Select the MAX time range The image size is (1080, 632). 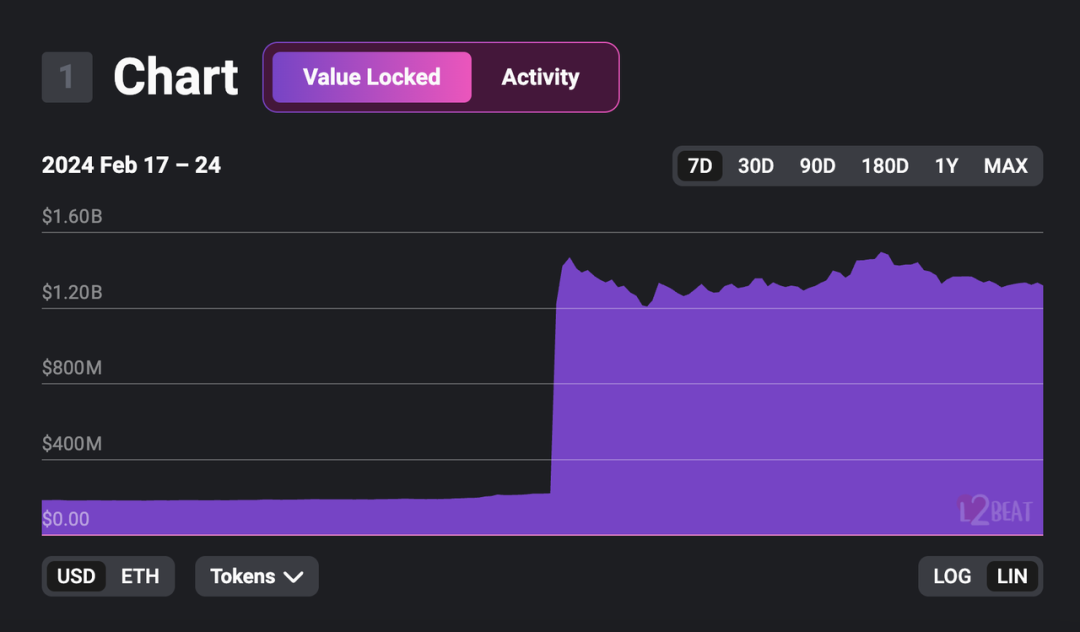(1006, 166)
